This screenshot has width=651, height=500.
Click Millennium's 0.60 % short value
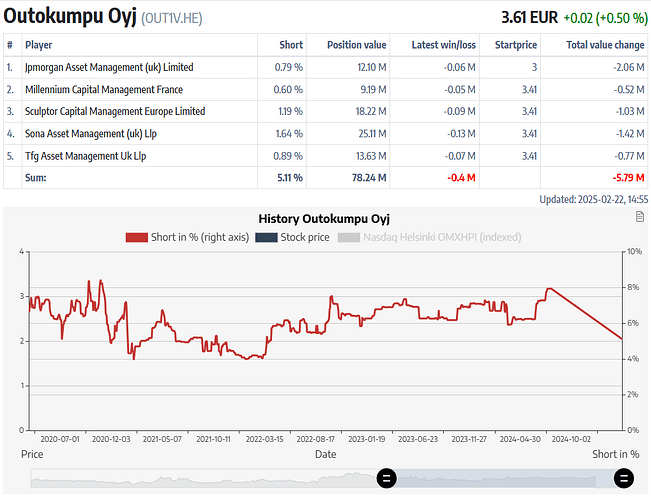coord(288,90)
